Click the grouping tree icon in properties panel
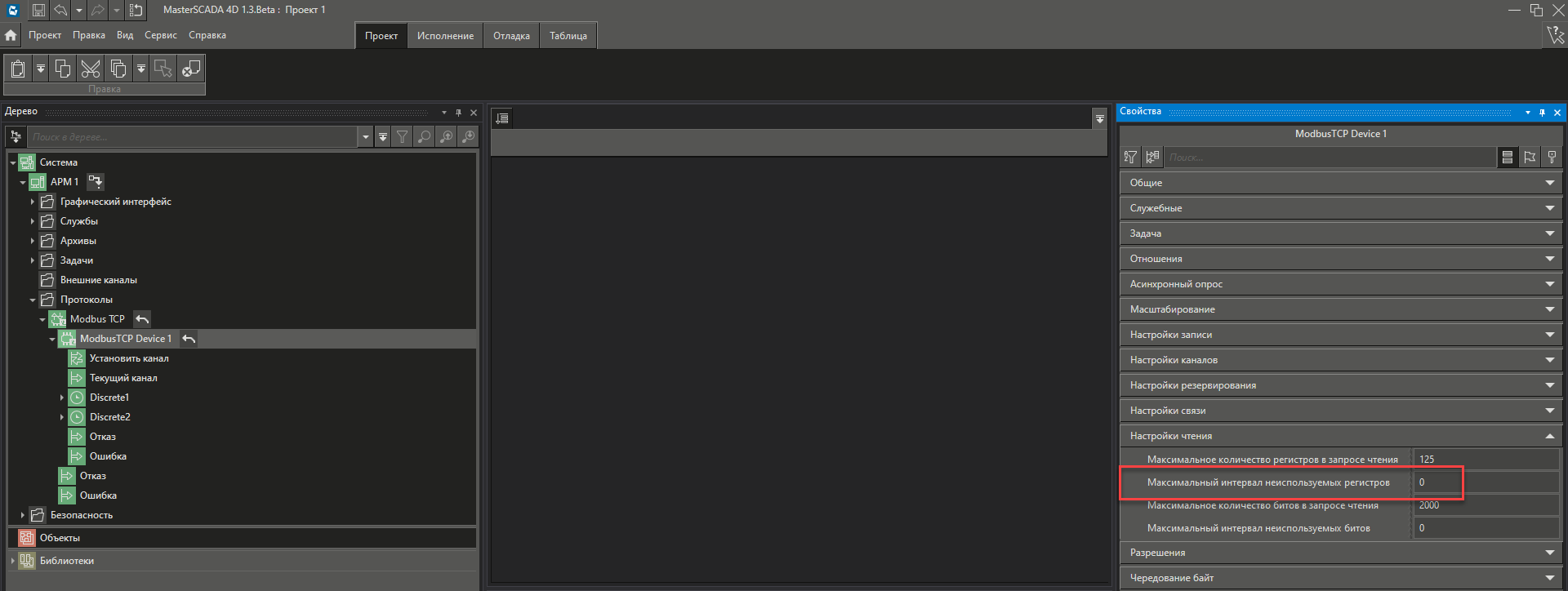Image resolution: width=1568 pixels, height=591 pixels. [1153, 157]
